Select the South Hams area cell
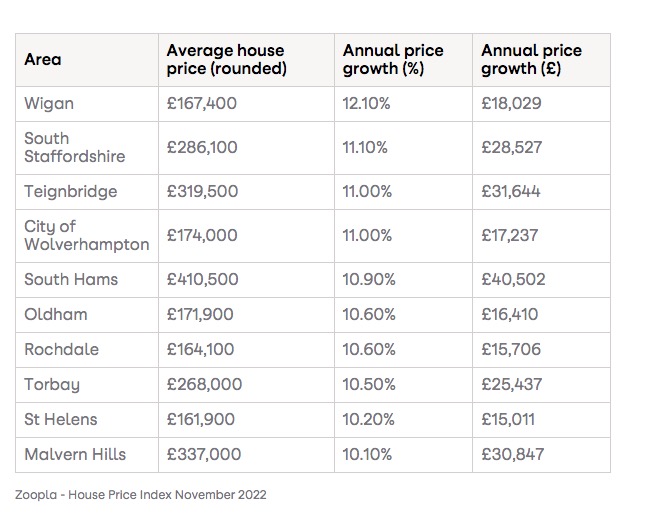This screenshot has height=520, width=660. [x=71, y=280]
